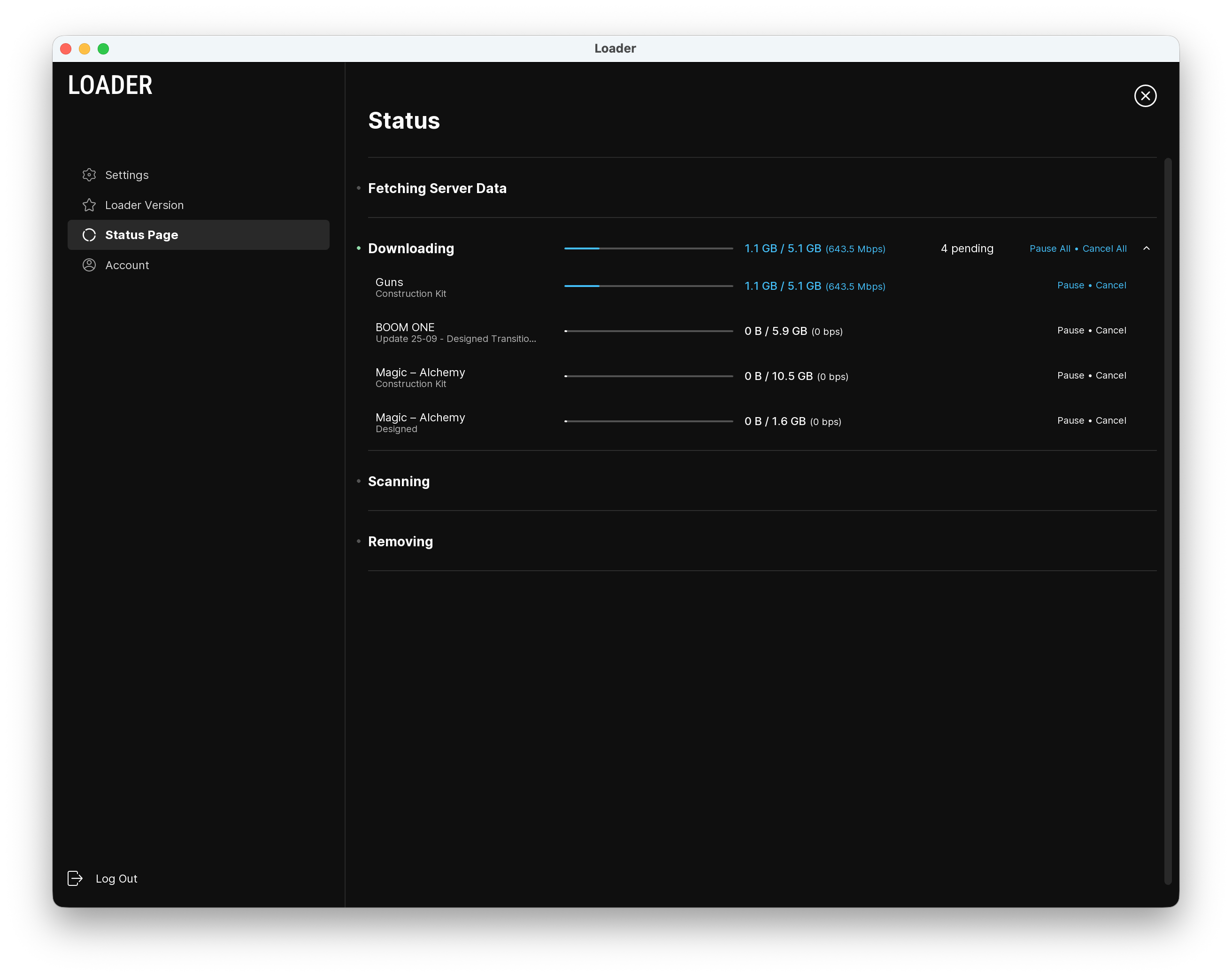Click the Loader Version star icon

89,205
